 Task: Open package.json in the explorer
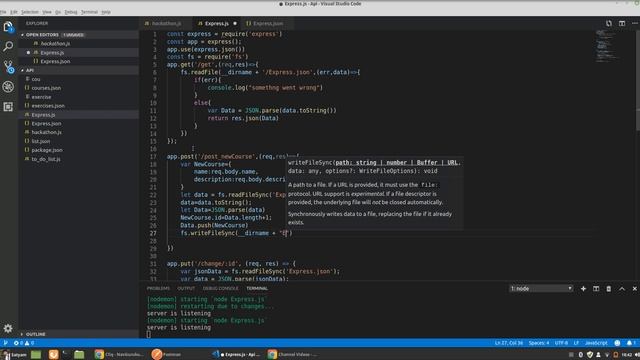(x=47, y=150)
